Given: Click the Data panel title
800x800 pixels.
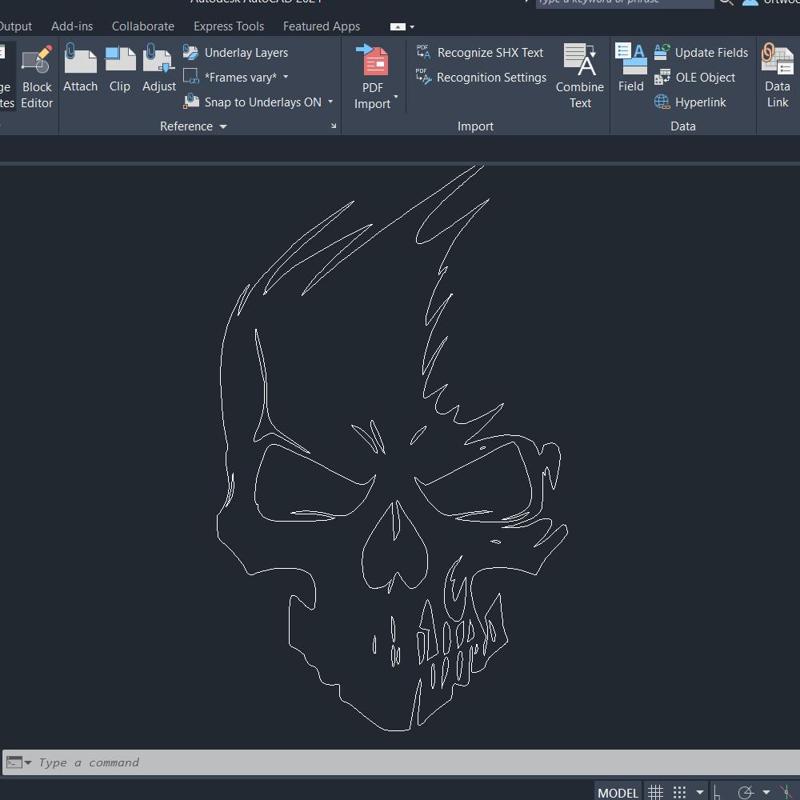Looking at the screenshot, I should pyautogui.click(x=683, y=127).
